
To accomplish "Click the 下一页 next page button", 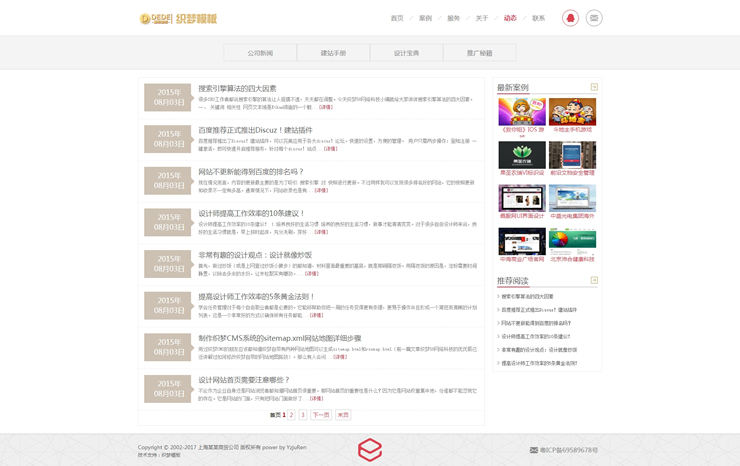I will click(x=320, y=414).
